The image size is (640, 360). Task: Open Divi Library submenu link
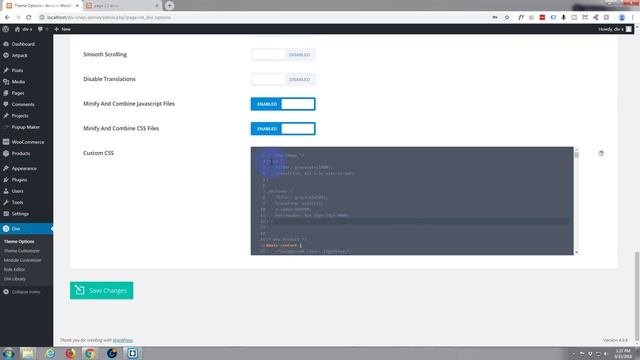coord(15,279)
